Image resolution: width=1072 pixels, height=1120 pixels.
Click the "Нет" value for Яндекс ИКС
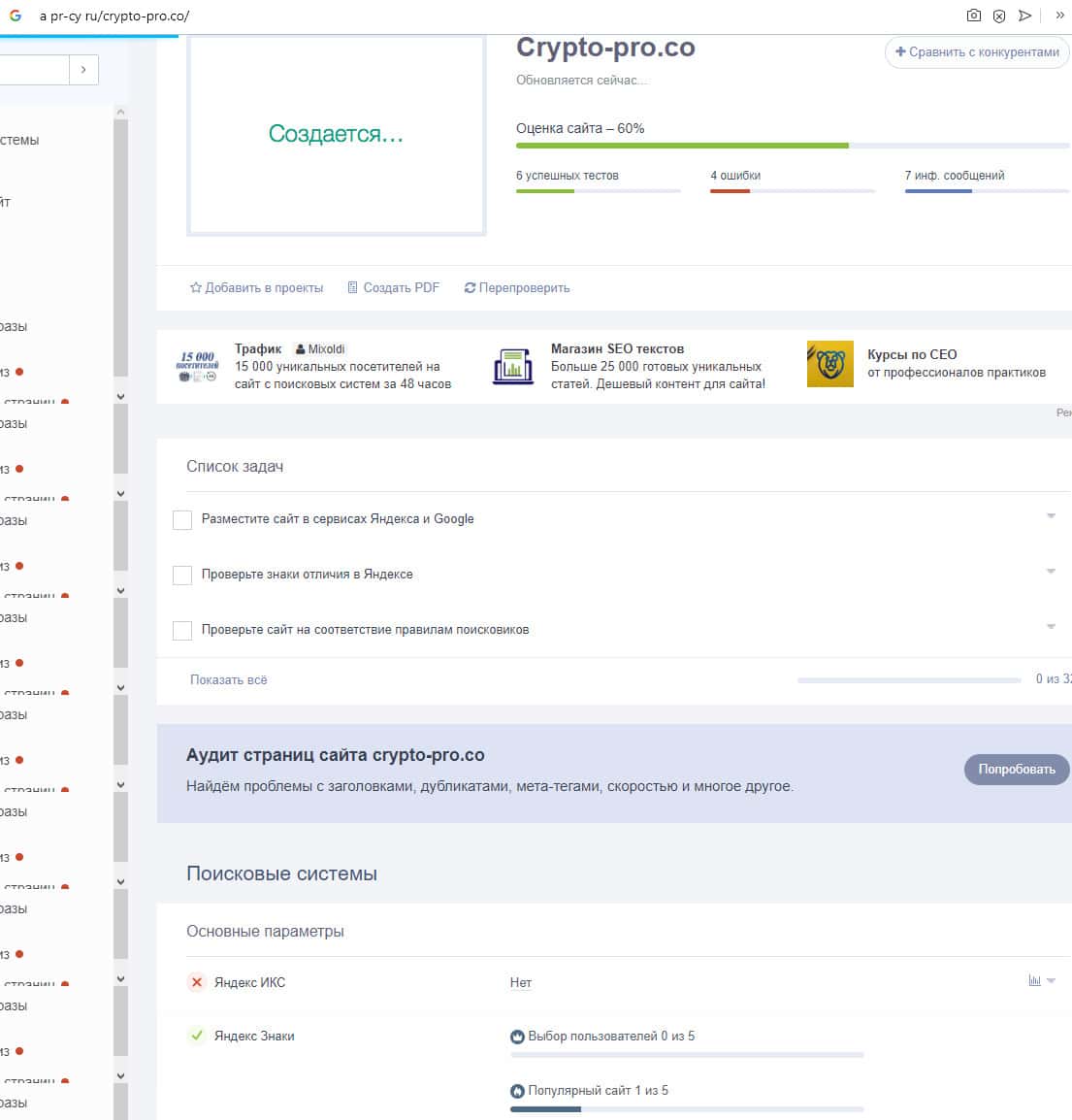click(521, 983)
